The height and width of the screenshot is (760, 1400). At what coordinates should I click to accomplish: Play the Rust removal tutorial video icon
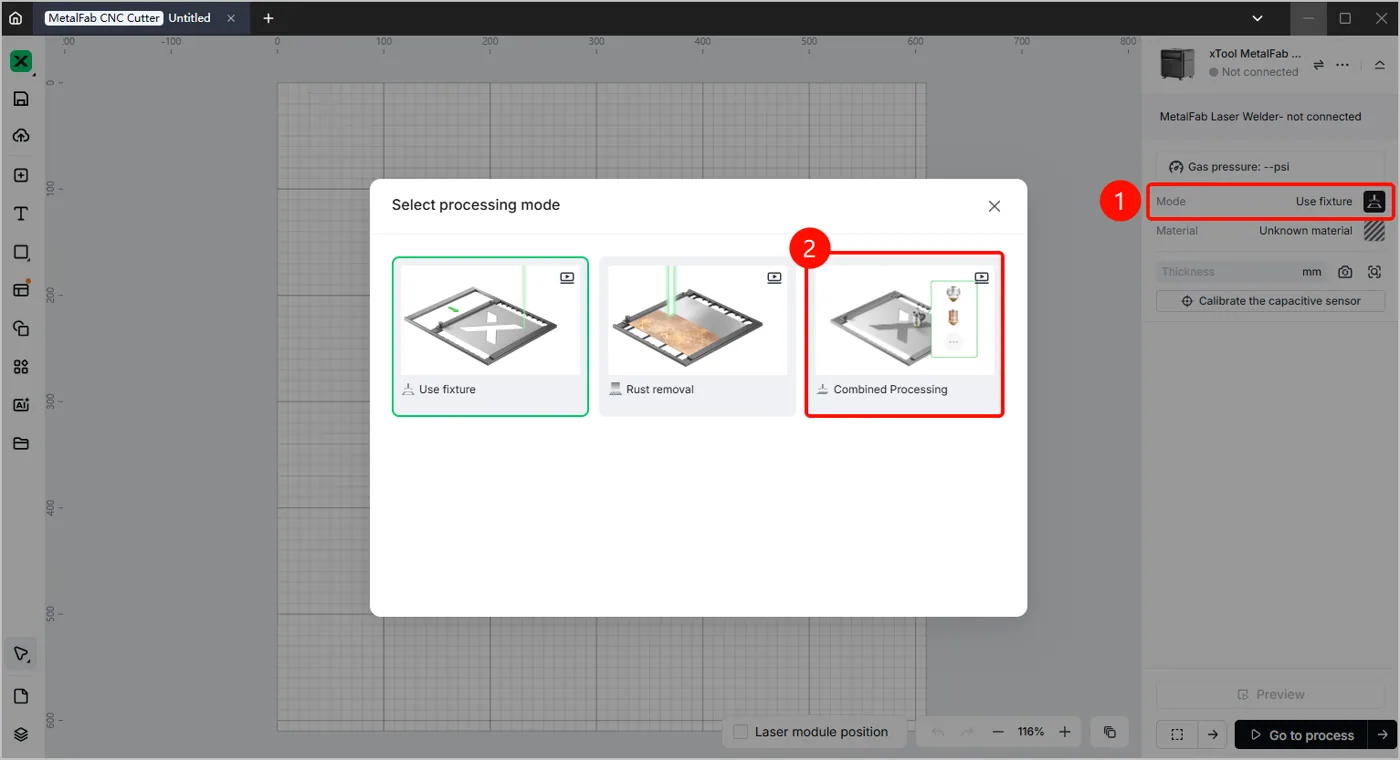pos(774,278)
